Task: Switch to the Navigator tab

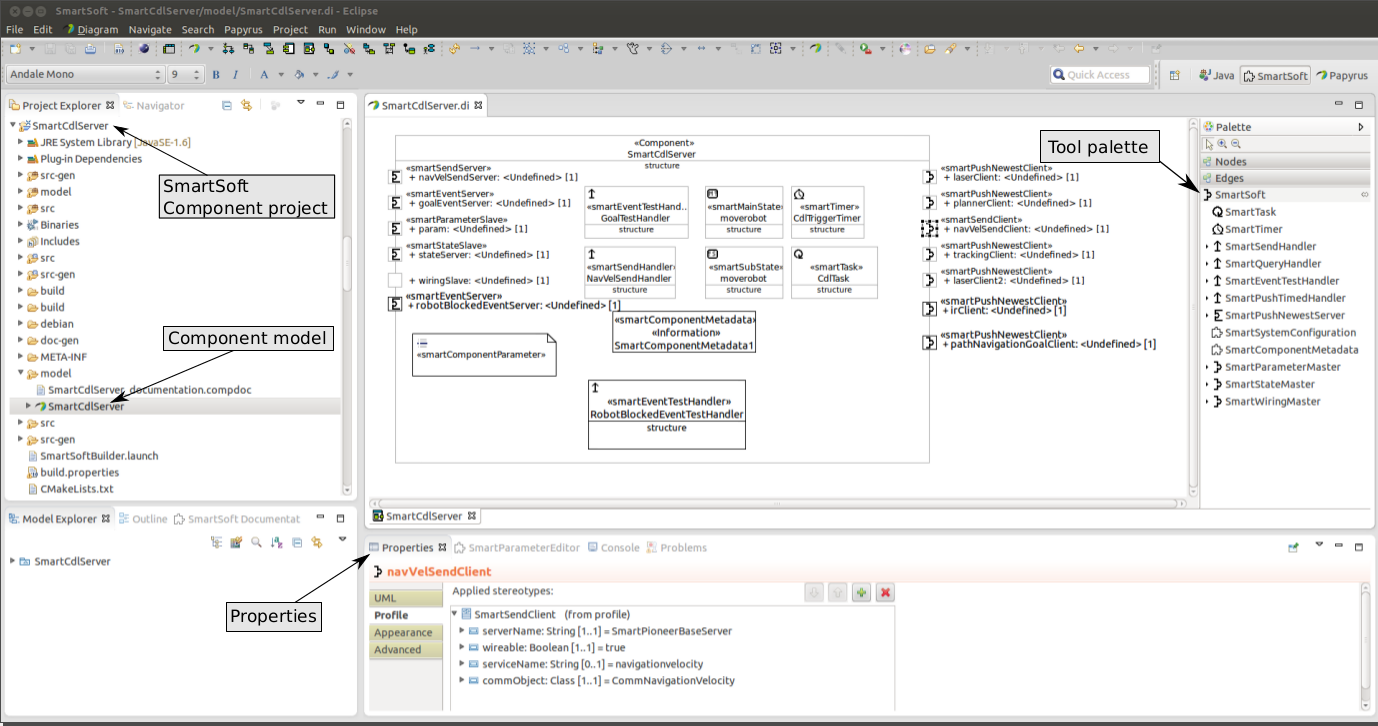Action: 154,105
